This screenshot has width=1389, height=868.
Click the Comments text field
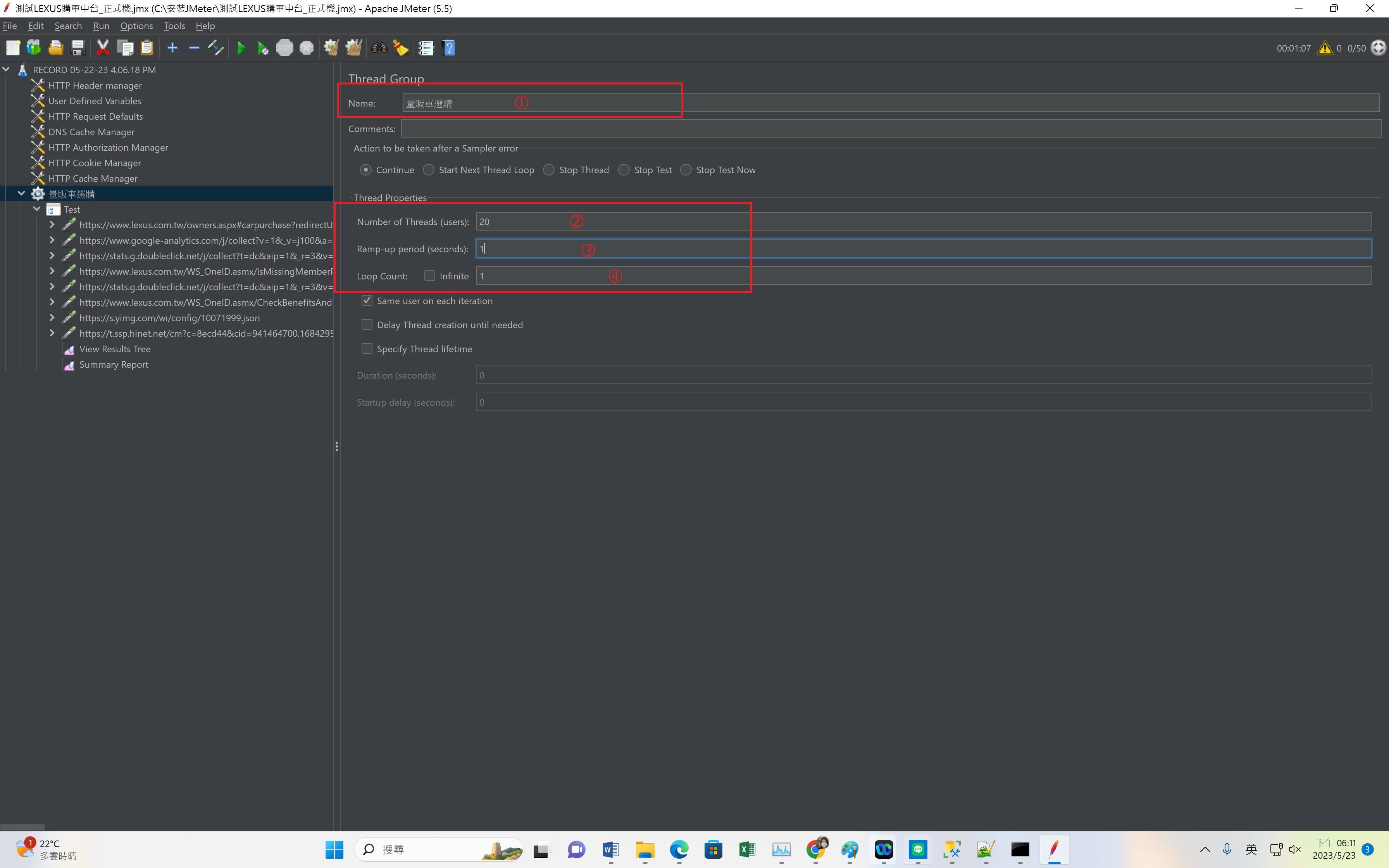point(890,129)
